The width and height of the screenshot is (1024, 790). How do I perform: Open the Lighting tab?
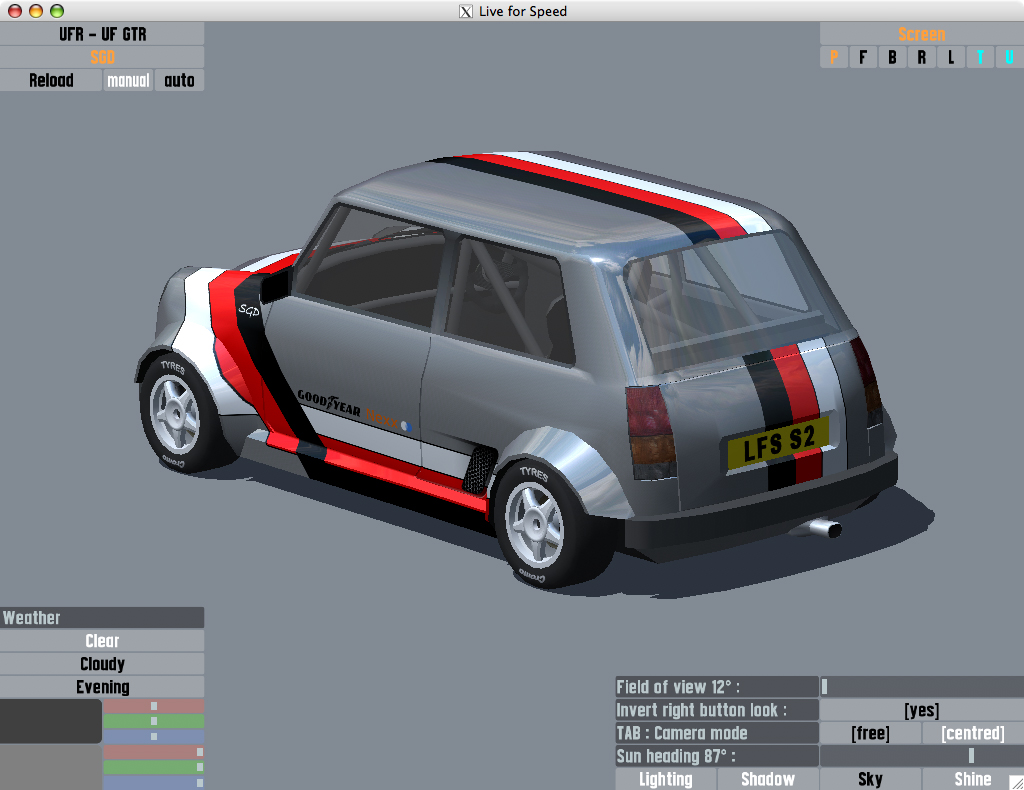click(665, 779)
